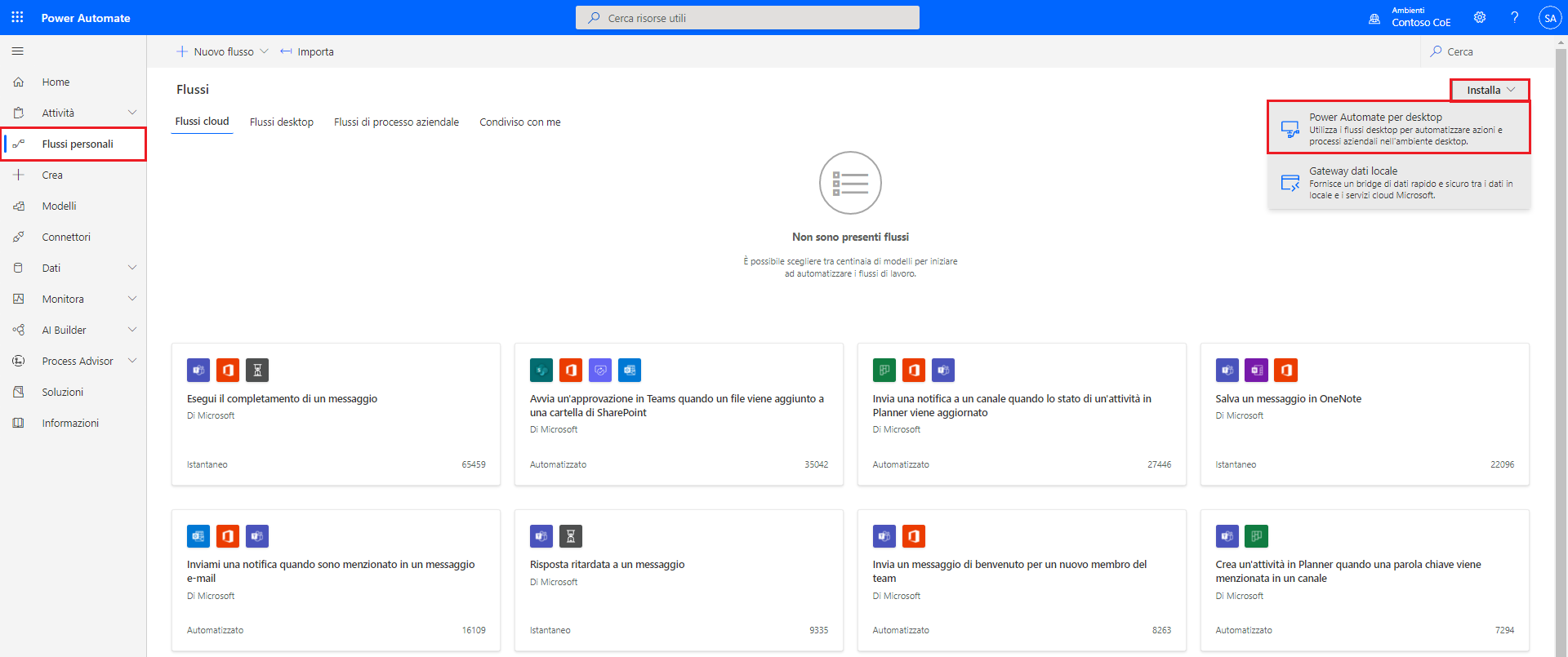Open Connettori in the sidebar
The height and width of the screenshot is (657, 1568).
pyautogui.click(x=73, y=237)
